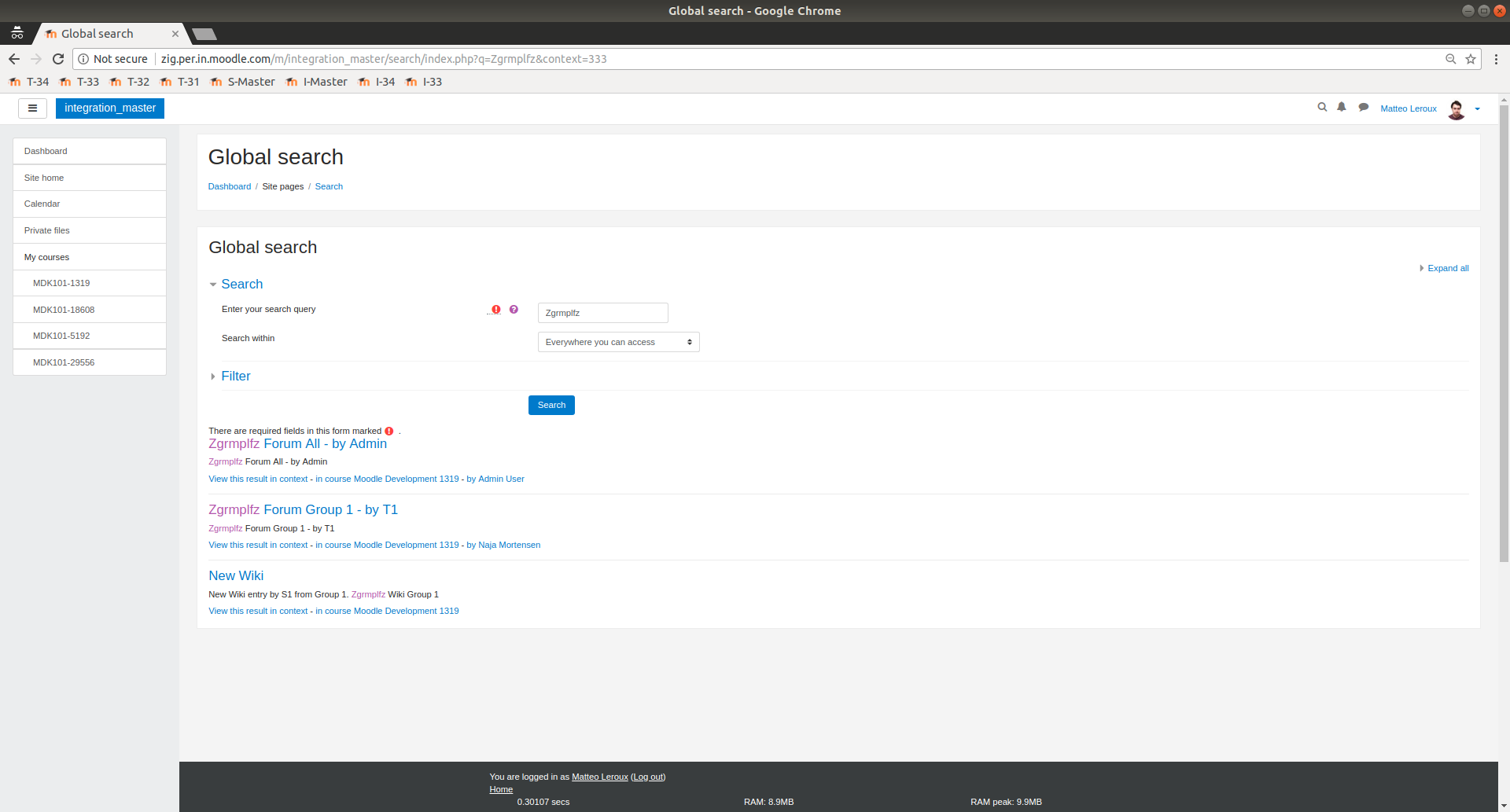
Task: Go to integration_master site home
Action: point(110,108)
